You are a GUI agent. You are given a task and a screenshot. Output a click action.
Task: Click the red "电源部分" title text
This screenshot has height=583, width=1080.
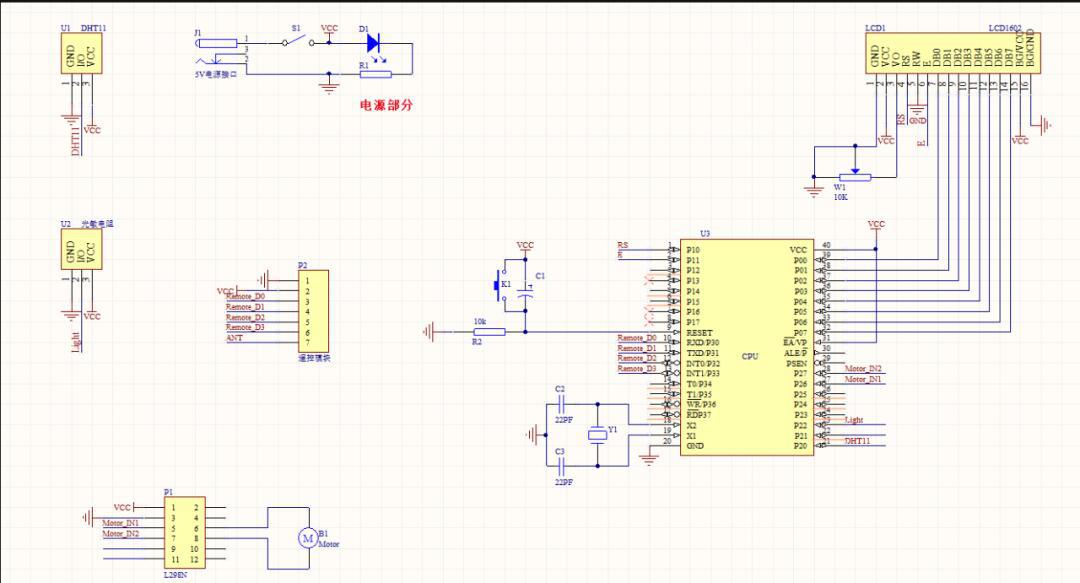click(386, 105)
